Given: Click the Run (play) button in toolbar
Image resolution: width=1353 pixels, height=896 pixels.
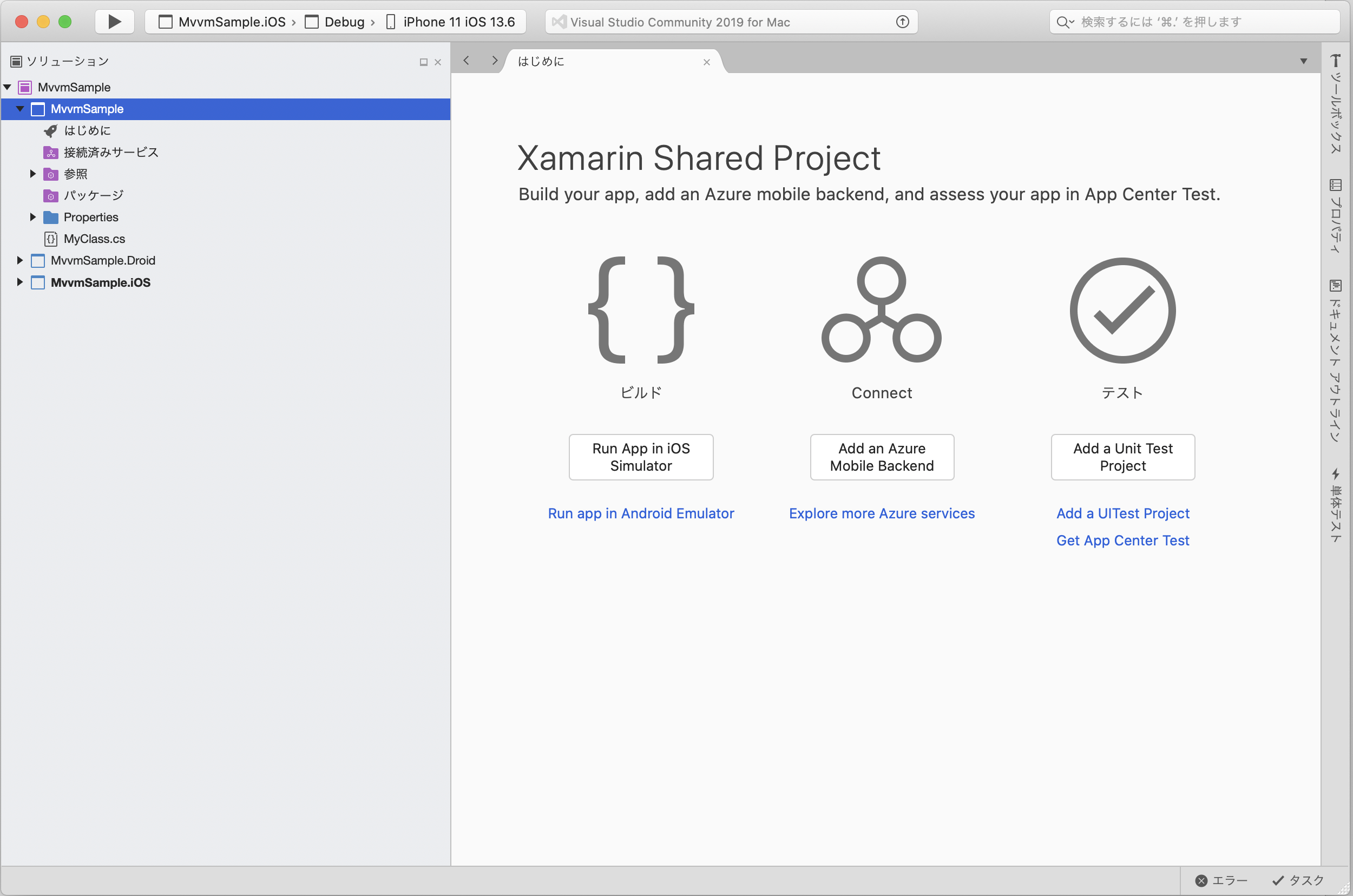Looking at the screenshot, I should tap(114, 22).
